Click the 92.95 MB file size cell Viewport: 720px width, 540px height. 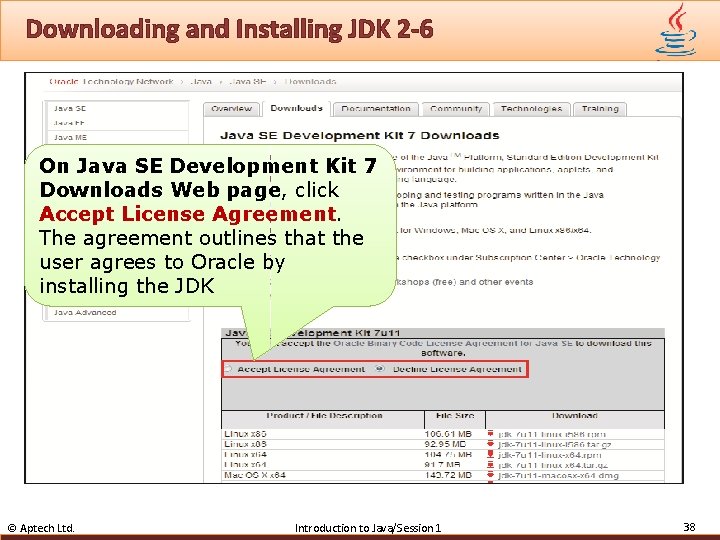coord(445,444)
